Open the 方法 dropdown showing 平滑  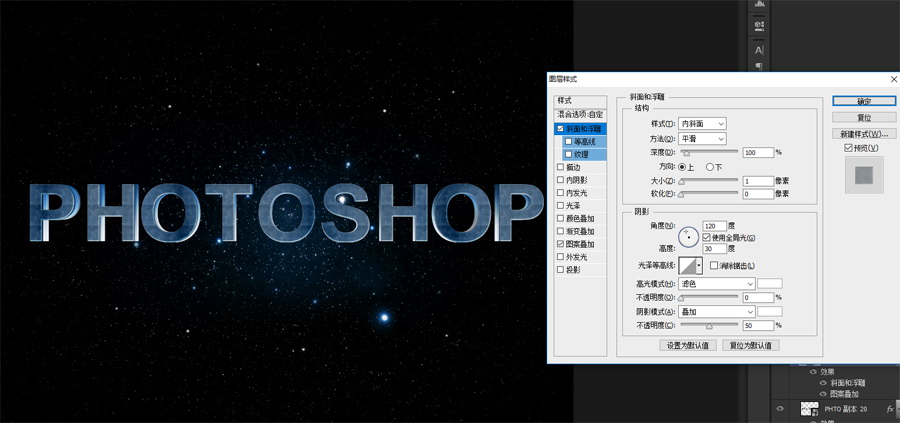(x=702, y=138)
